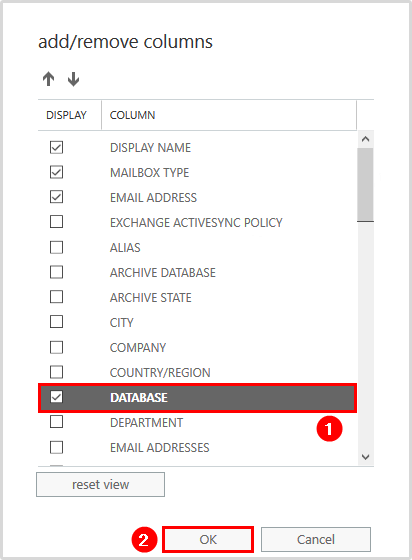Click the Cancel button
The width and height of the screenshot is (412, 560).
(x=316, y=539)
